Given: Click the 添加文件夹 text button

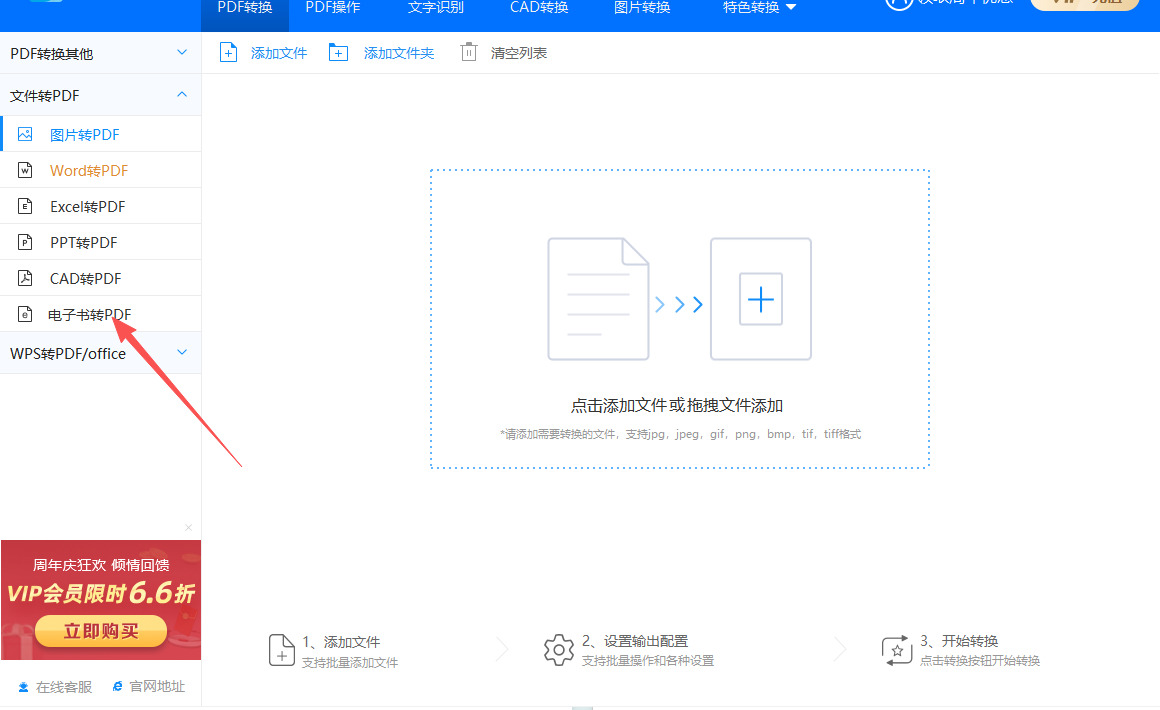Looking at the screenshot, I should (x=399, y=53).
